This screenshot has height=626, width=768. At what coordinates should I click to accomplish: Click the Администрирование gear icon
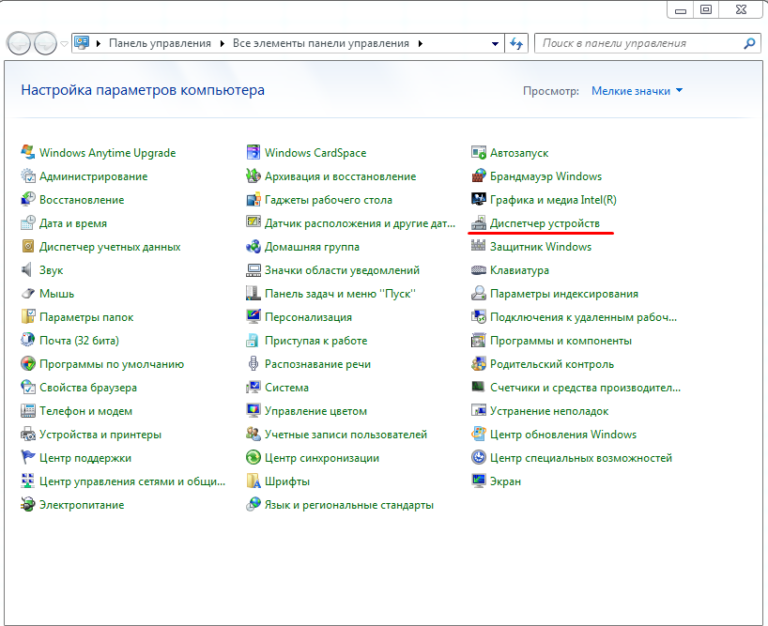click(x=28, y=175)
